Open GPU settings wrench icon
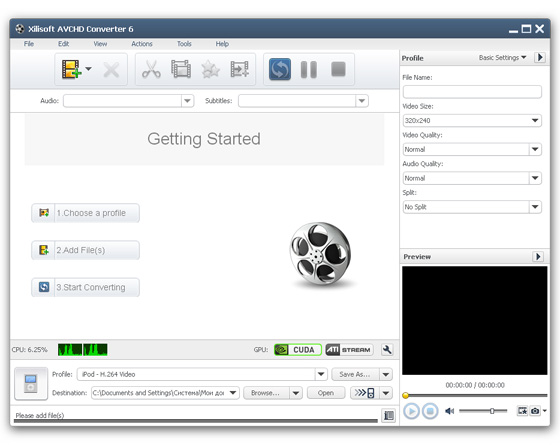Screen dimensions: 560x445 tap(387, 350)
